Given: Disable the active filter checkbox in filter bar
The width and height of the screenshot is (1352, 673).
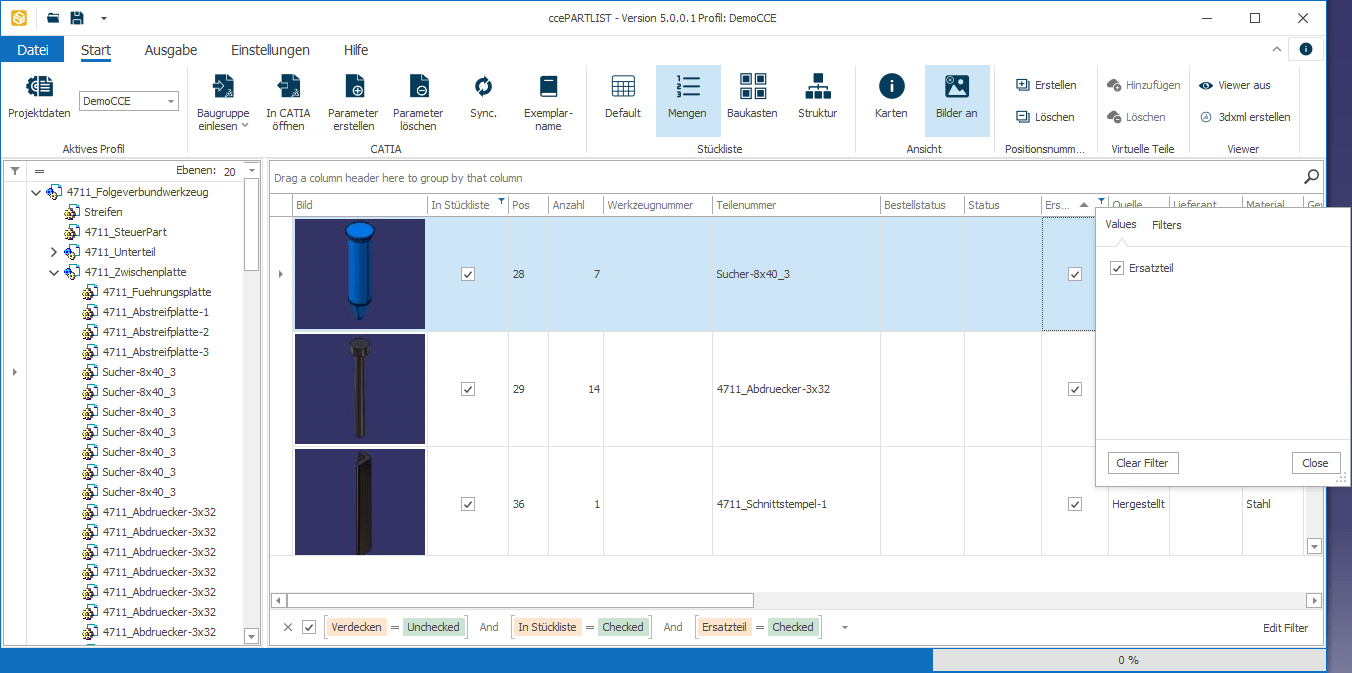Looking at the screenshot, I should click(x=309, y=627).
